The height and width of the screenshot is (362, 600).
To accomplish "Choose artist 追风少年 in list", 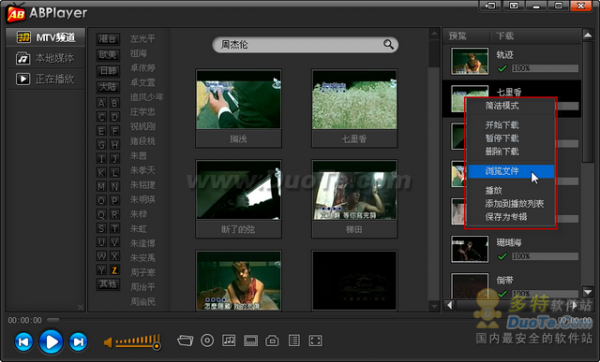I will point(147,97).
